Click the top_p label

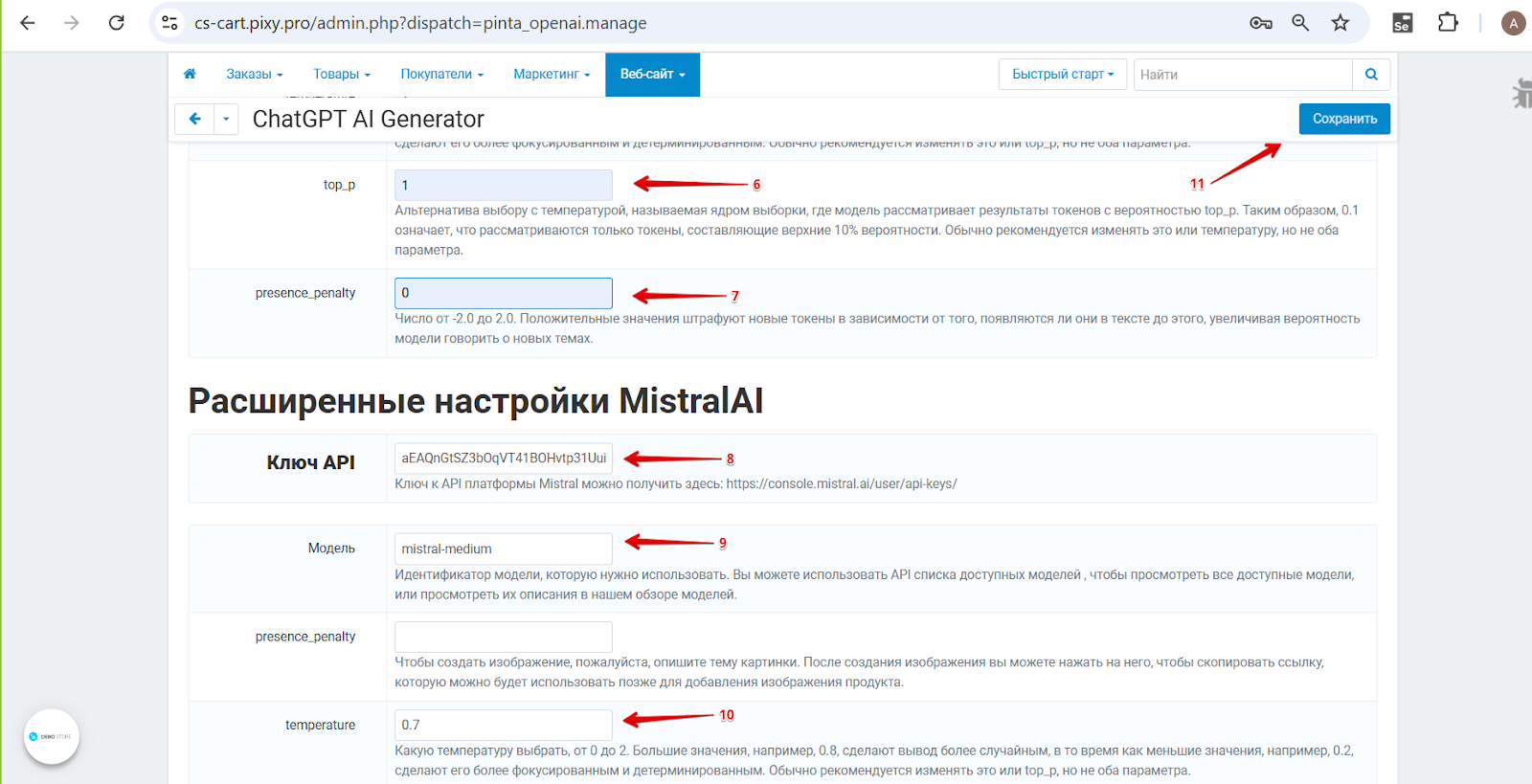(x=339, y=185)
